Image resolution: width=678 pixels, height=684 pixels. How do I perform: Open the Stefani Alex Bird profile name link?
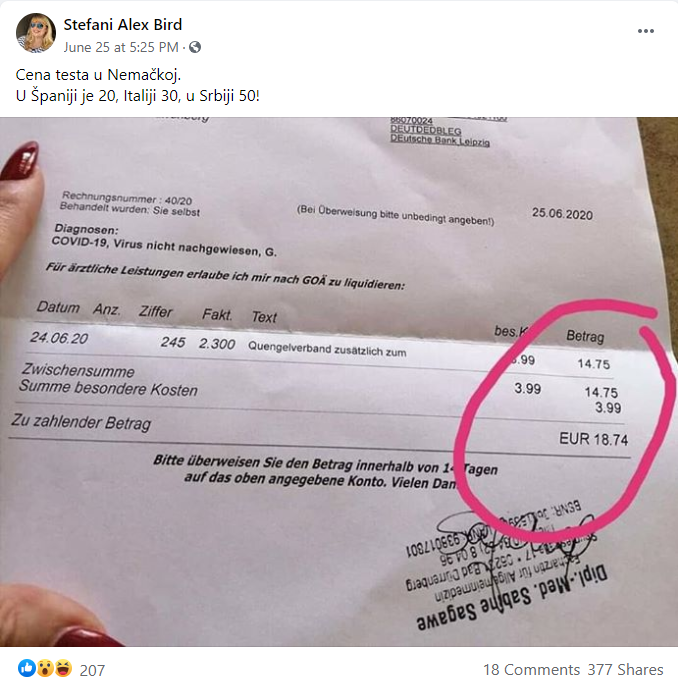pos(123,24)
